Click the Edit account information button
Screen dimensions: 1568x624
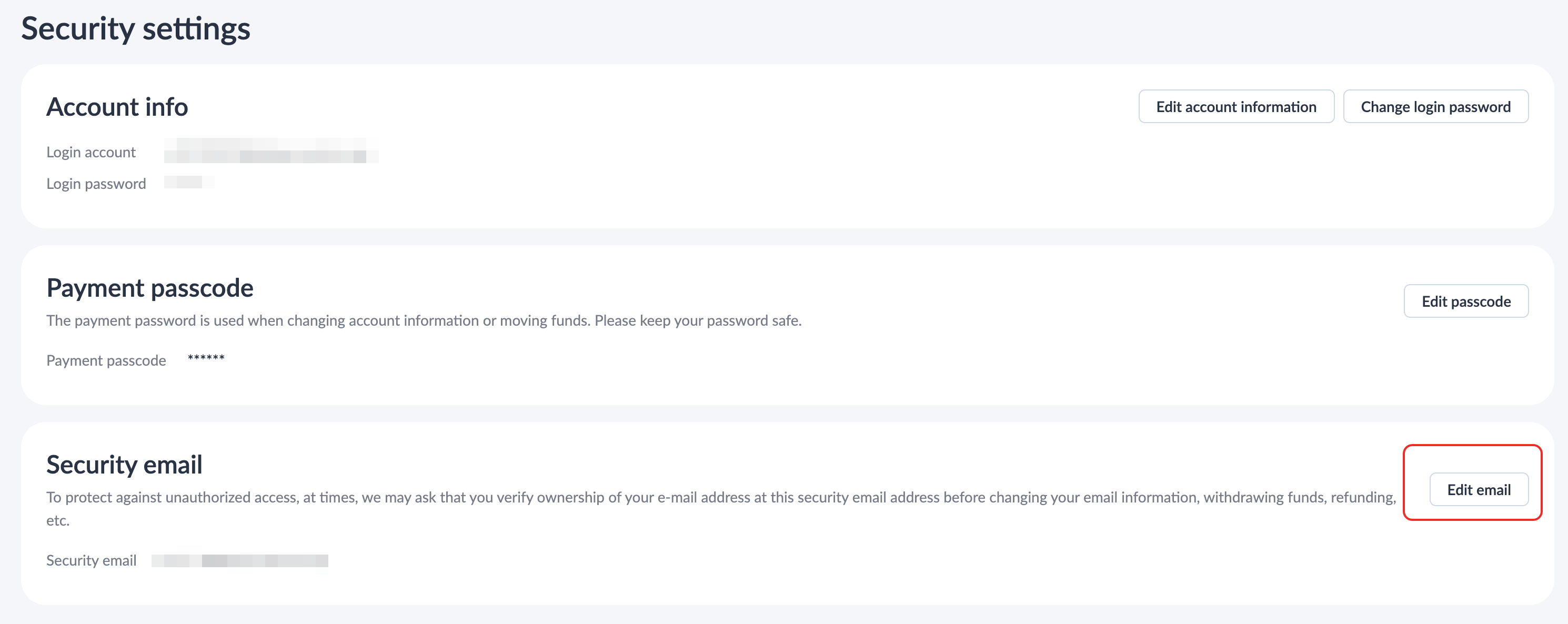(x=1235, y=106)
